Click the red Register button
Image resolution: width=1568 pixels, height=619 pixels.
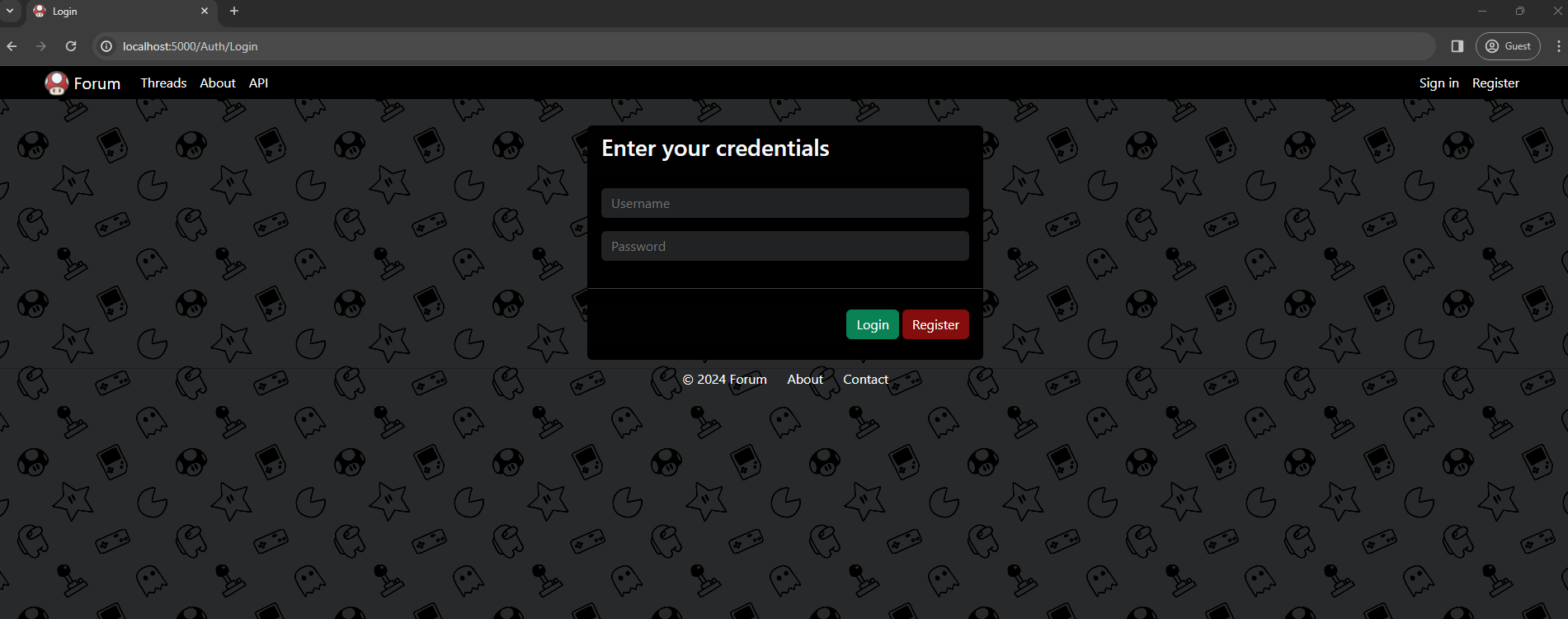[935, 324]
